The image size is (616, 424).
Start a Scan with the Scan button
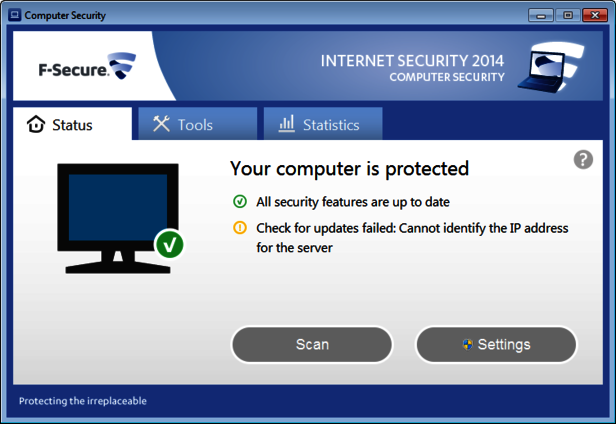point(312,344)
